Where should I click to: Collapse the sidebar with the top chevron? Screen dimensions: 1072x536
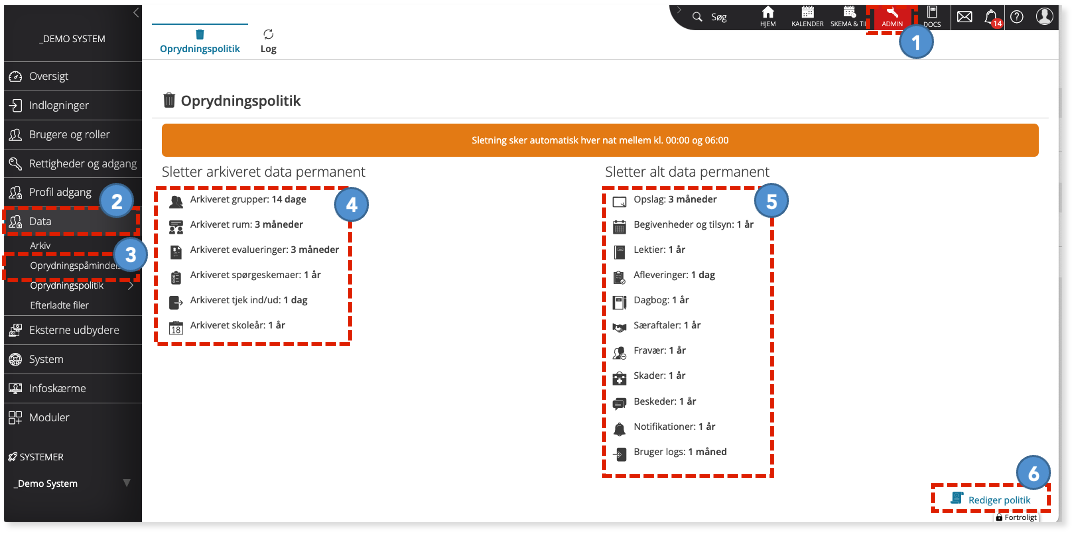(x=136, y=12)
